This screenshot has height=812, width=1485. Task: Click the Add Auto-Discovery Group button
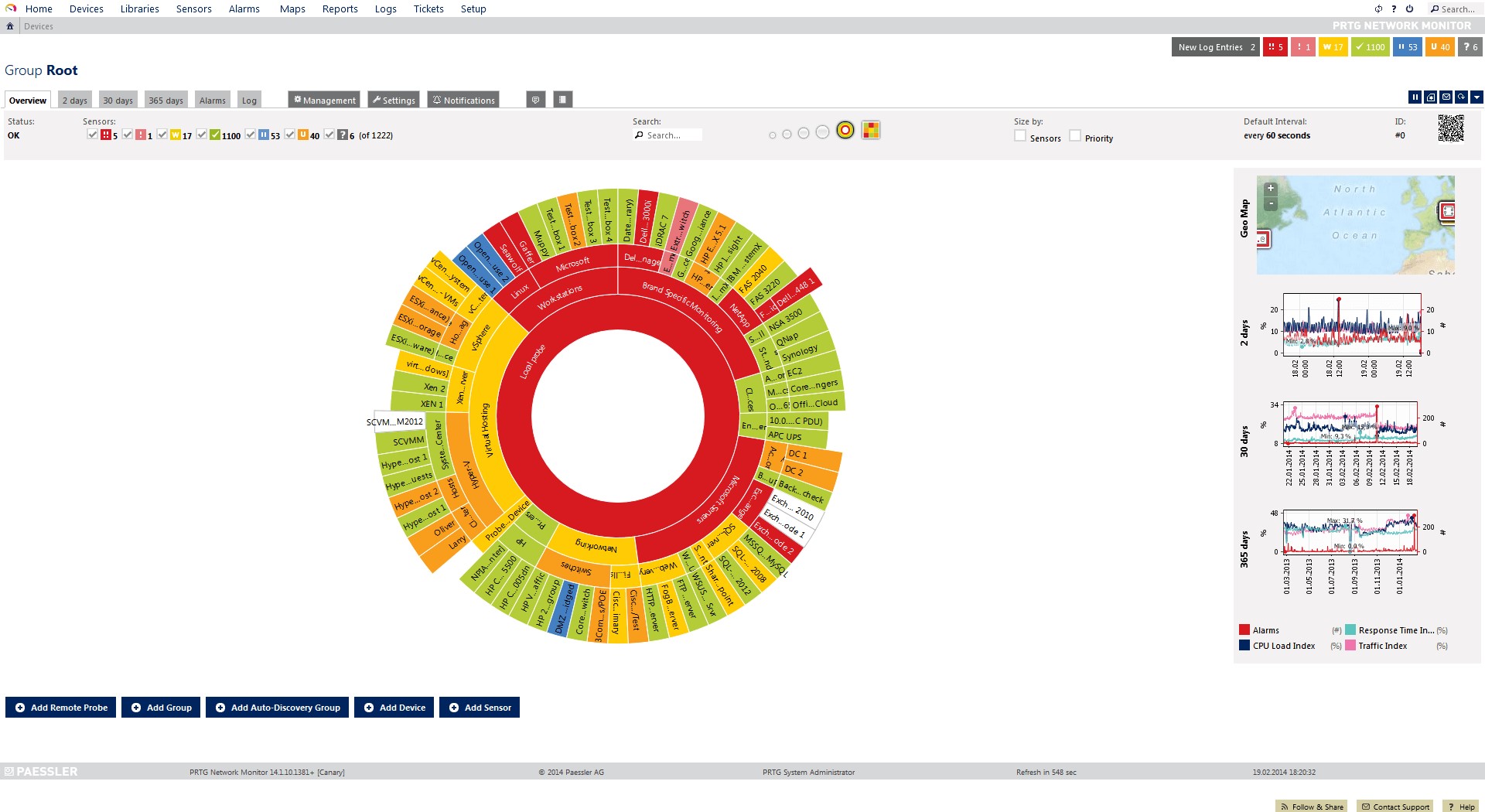(x=277, y=707)
